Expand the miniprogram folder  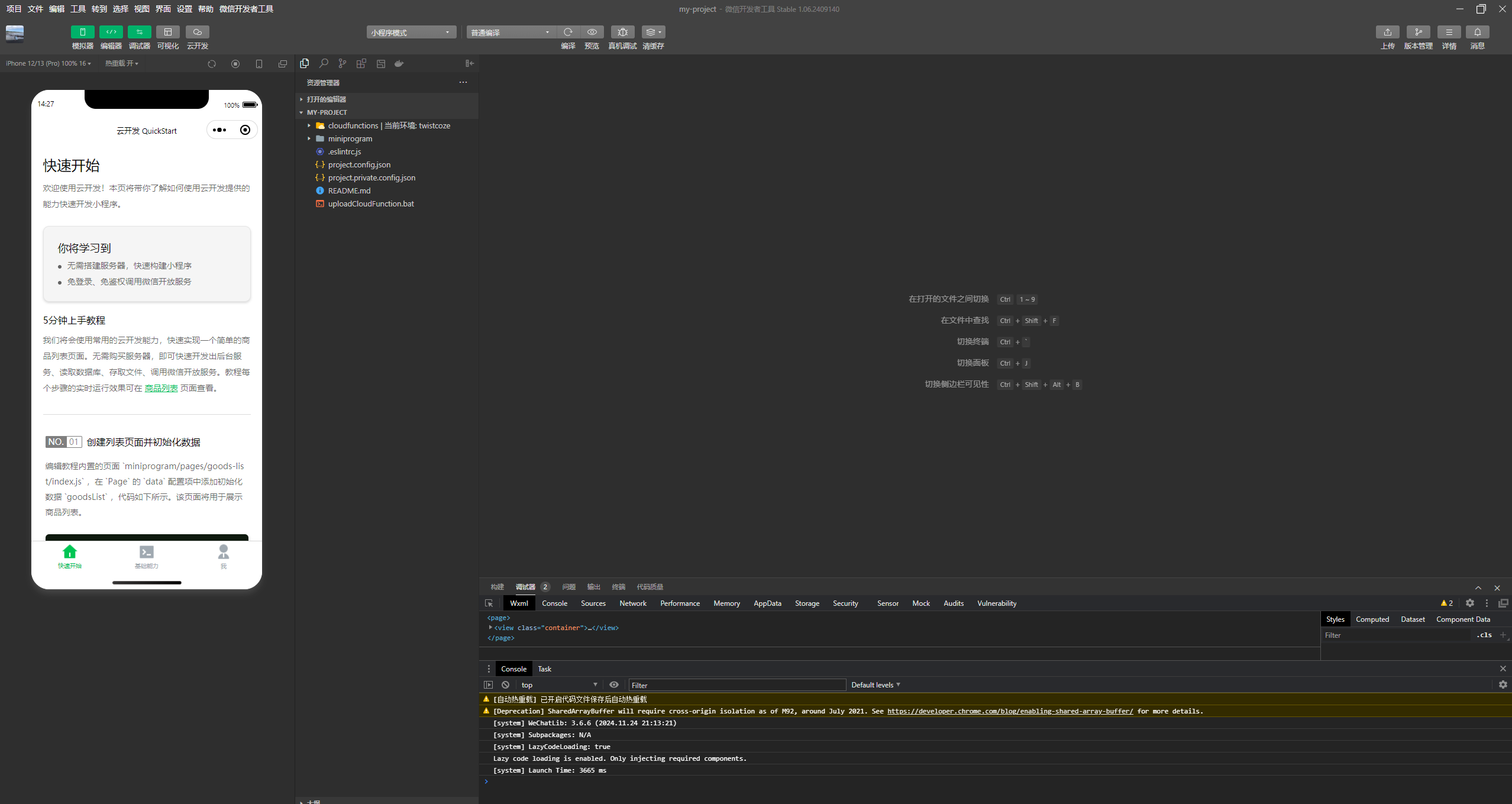tap(350, 138)
